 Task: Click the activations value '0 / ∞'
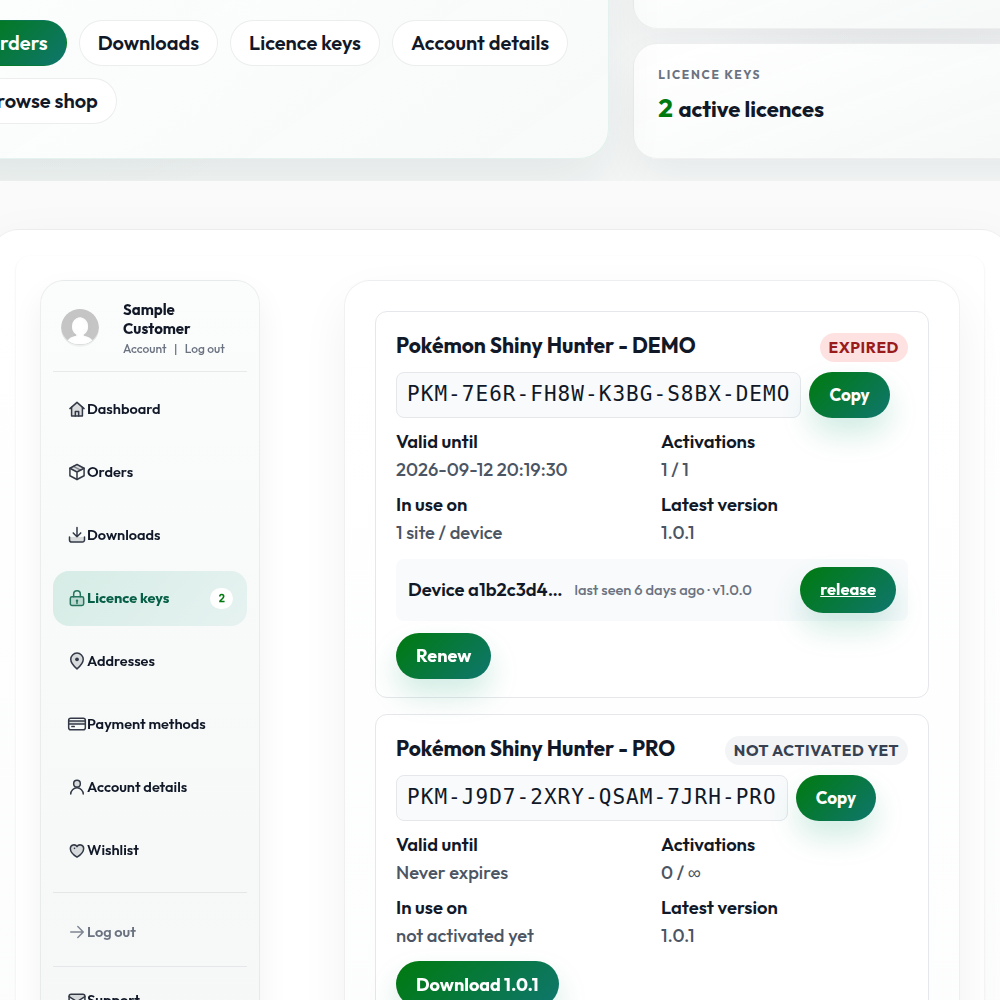(x=680, y=873)
